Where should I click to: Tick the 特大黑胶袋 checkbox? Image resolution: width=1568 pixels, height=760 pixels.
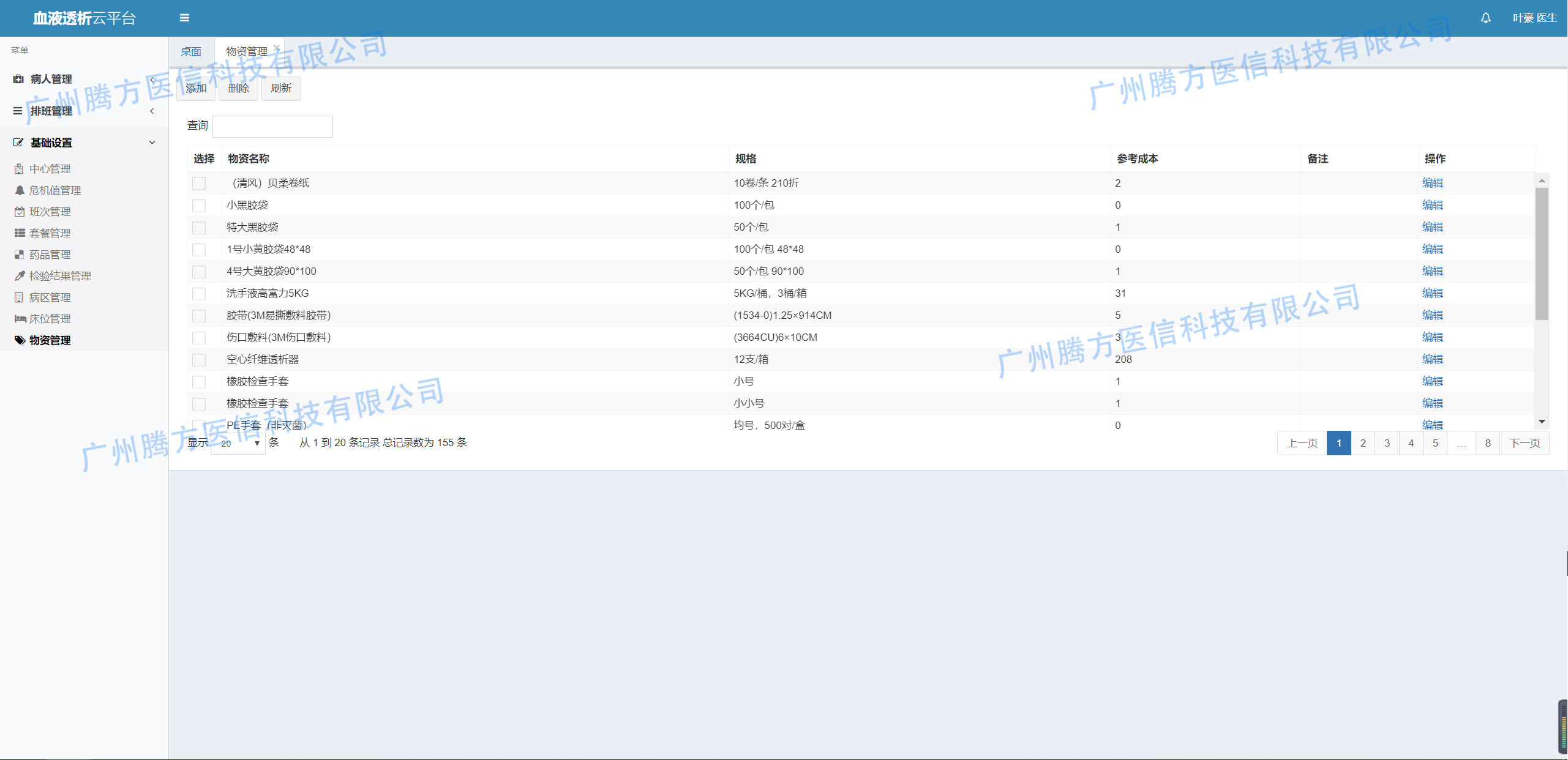(x=199, y=228)
